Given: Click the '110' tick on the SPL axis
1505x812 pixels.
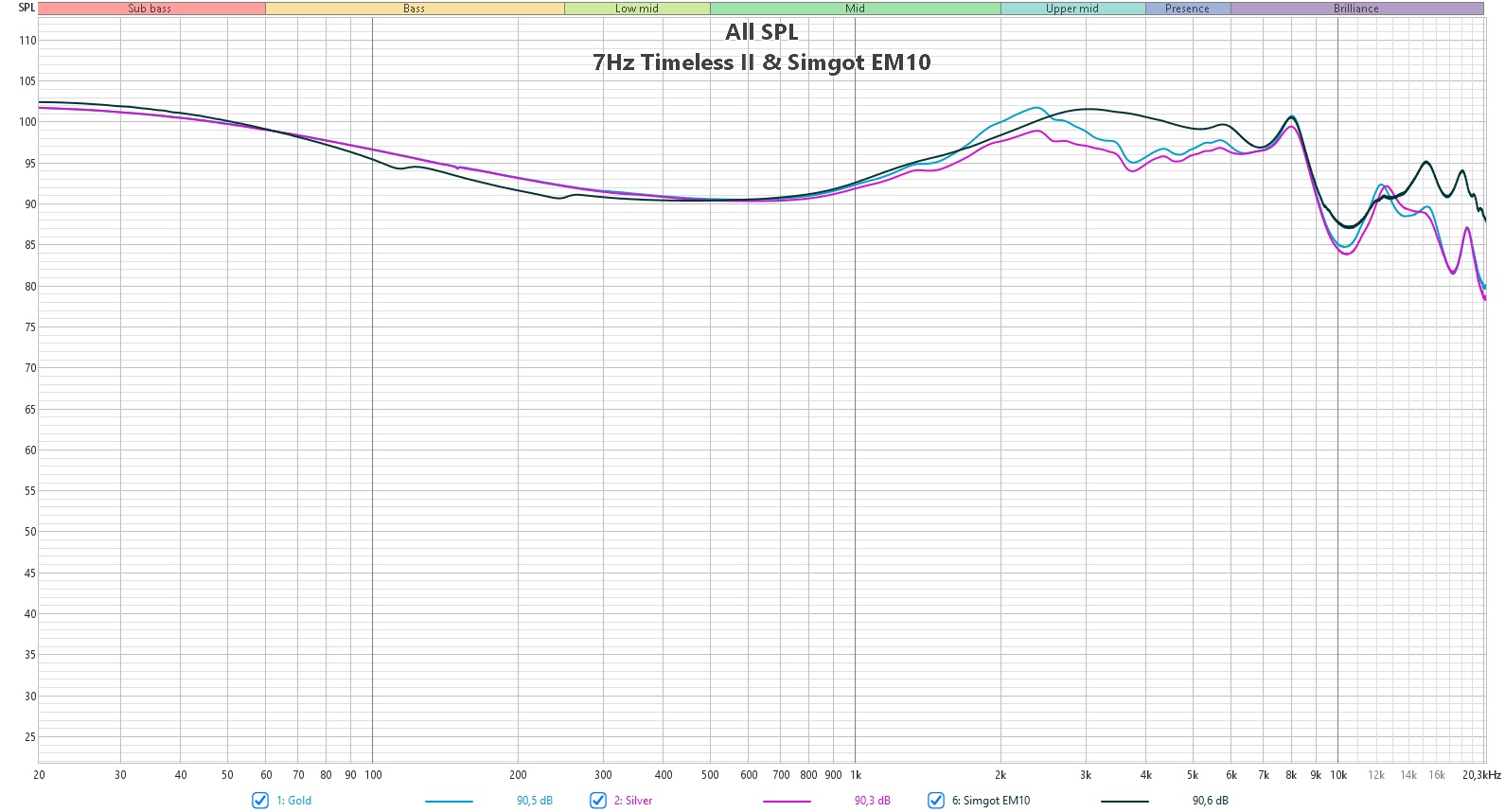Looking at the screenshot, I should (27, 41).
